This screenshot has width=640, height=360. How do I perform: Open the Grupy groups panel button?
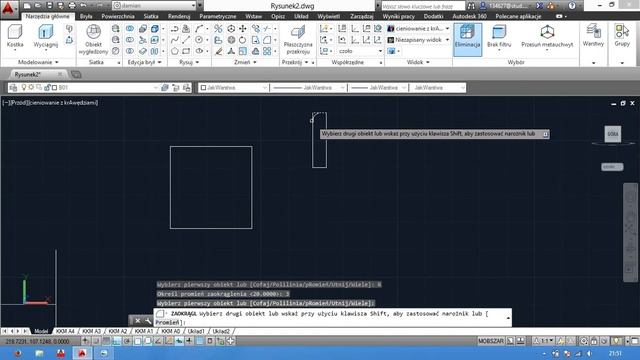coord(622,36)
